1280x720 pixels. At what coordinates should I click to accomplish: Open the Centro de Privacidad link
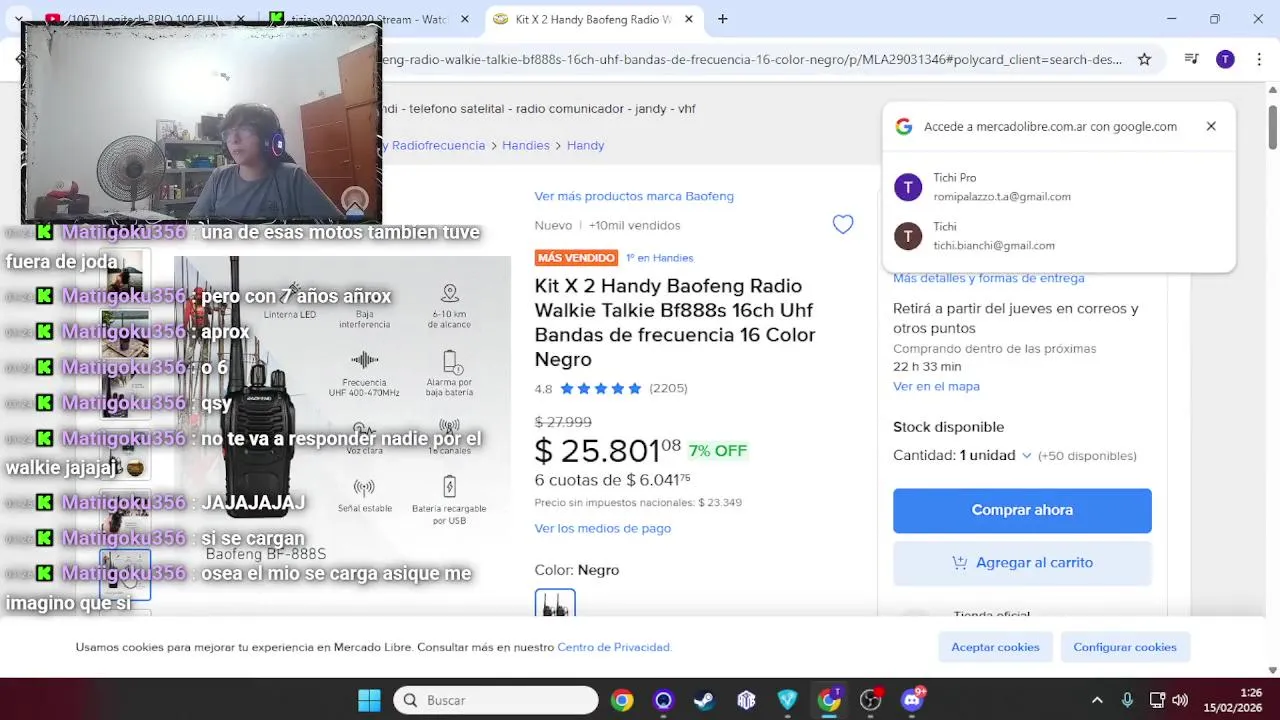(x=614, y=647)
